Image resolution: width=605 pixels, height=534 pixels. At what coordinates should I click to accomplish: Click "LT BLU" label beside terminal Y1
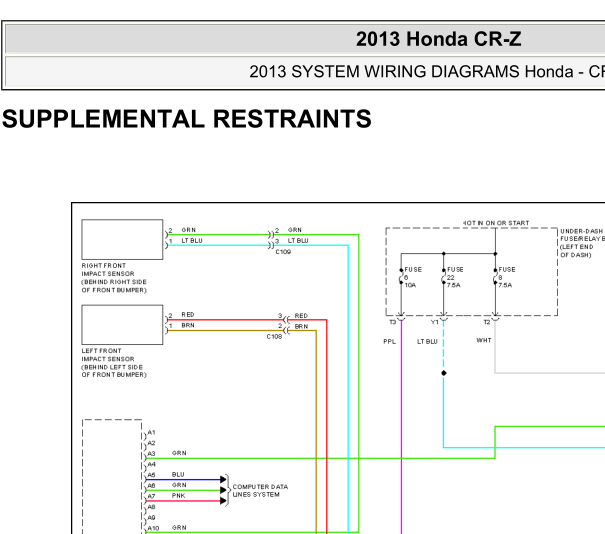point(427,341)
